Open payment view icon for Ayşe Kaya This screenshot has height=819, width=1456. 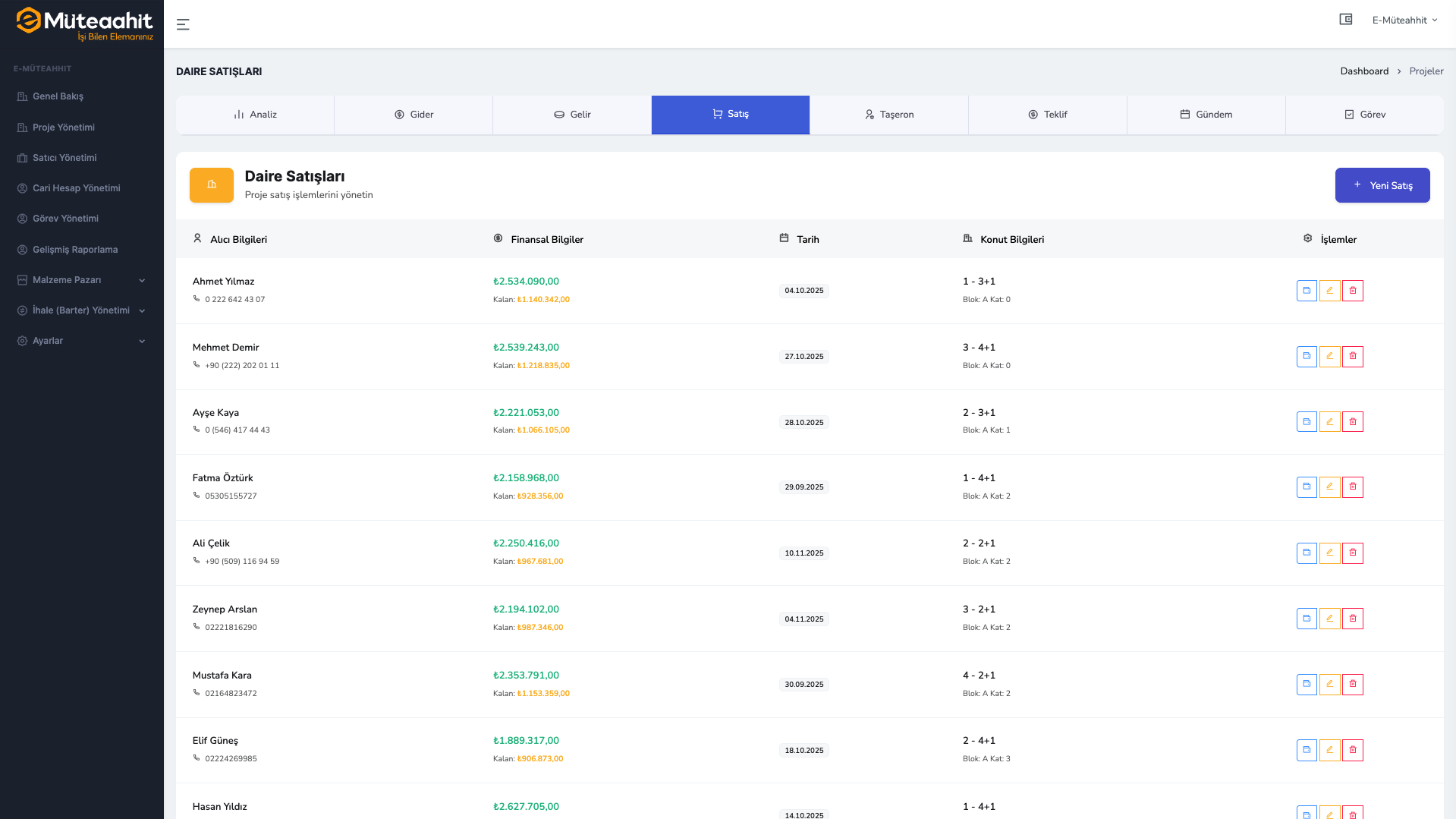(x=1307, y=422)
